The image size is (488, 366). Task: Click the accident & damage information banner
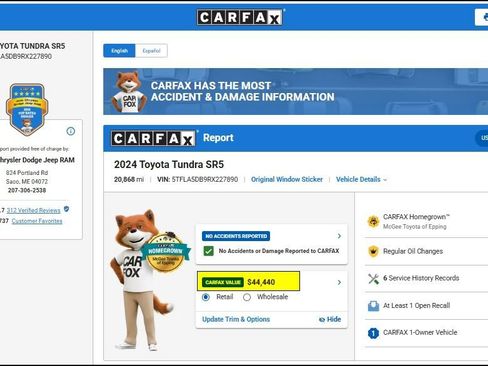click(x=295, y=92)
